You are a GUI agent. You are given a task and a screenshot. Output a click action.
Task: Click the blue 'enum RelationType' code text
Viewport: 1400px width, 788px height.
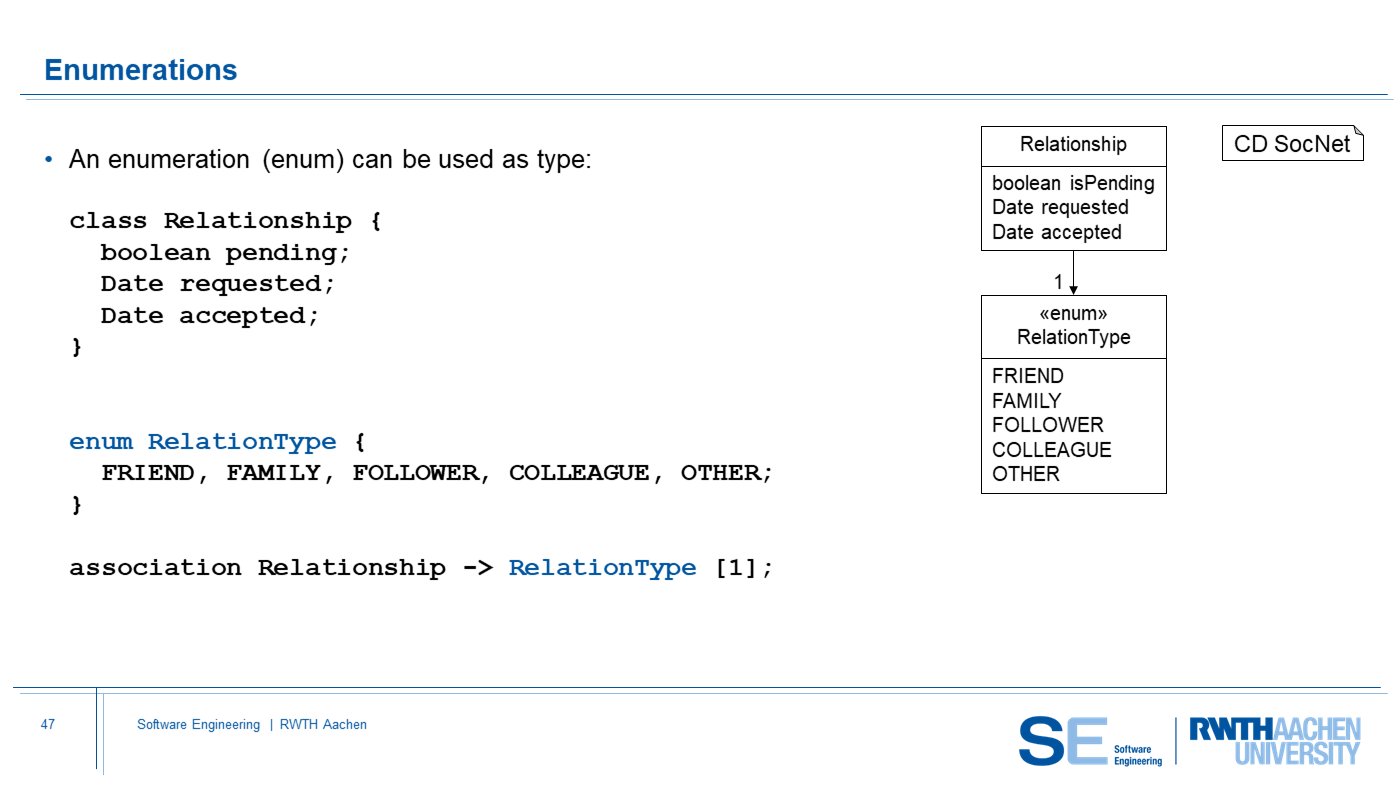tap(202, 442)
